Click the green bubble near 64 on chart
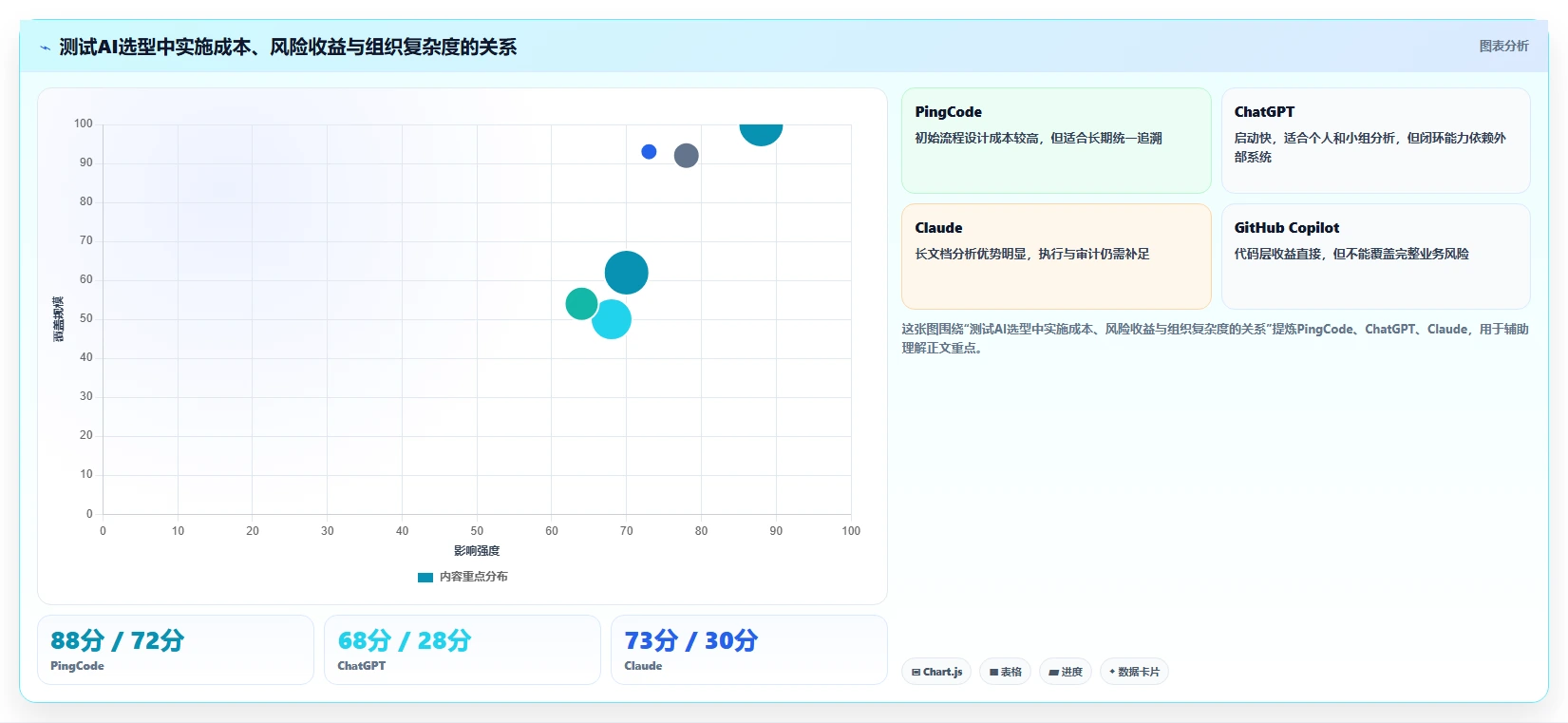Viewport: 1568px width, 723px height. click(581, 304)
